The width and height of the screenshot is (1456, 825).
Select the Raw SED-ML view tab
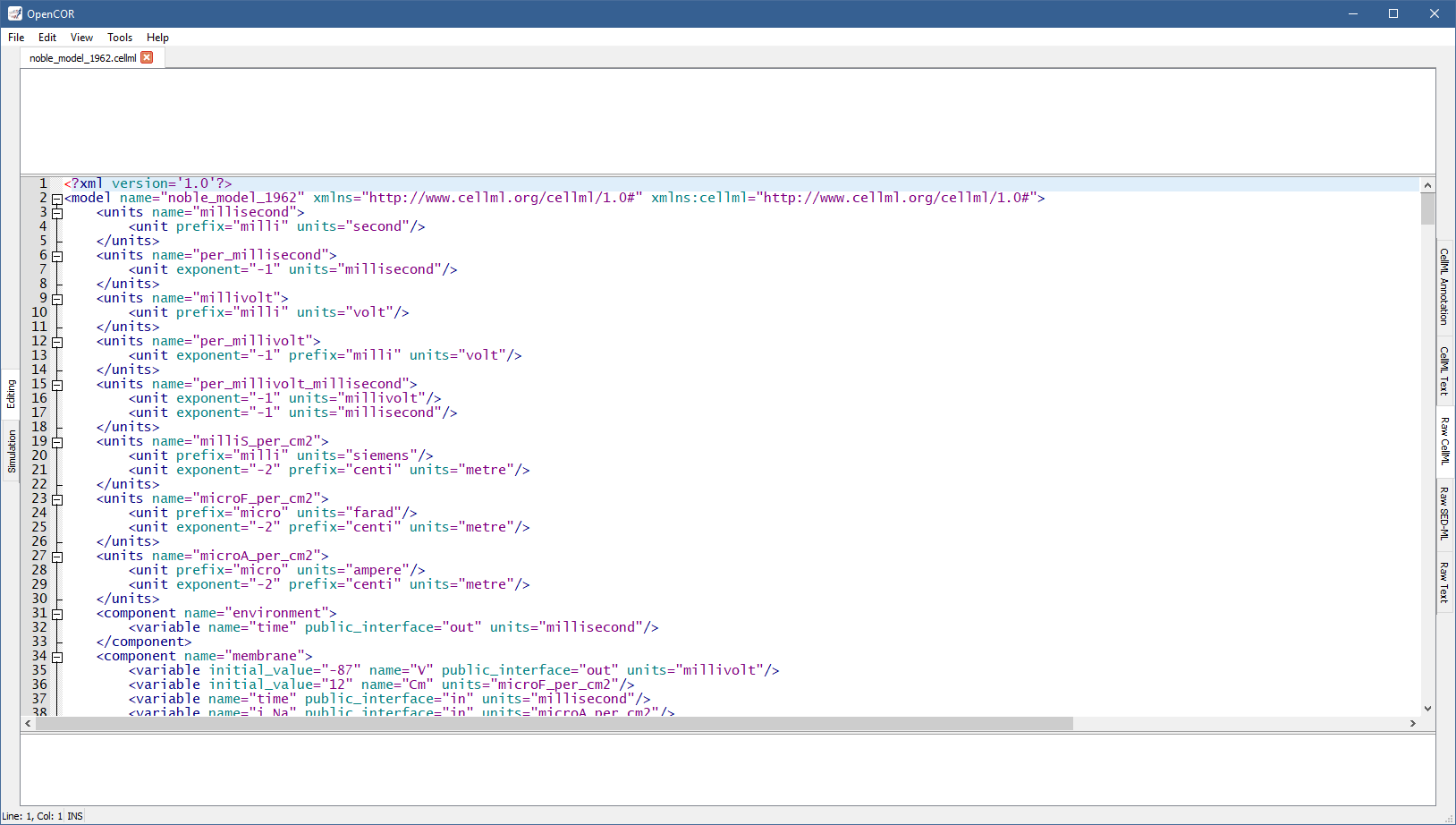coord(1443,513)
